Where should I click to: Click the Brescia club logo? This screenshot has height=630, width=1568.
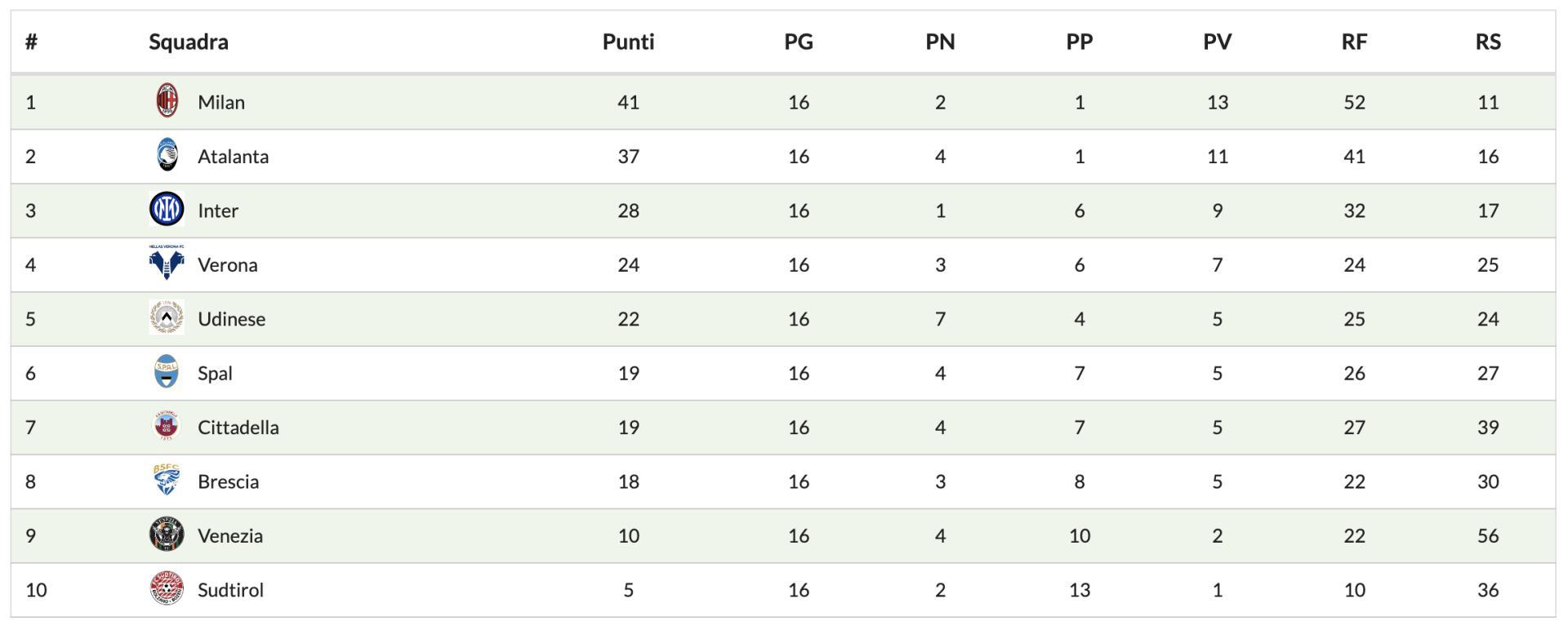click(x=167, y=481)
